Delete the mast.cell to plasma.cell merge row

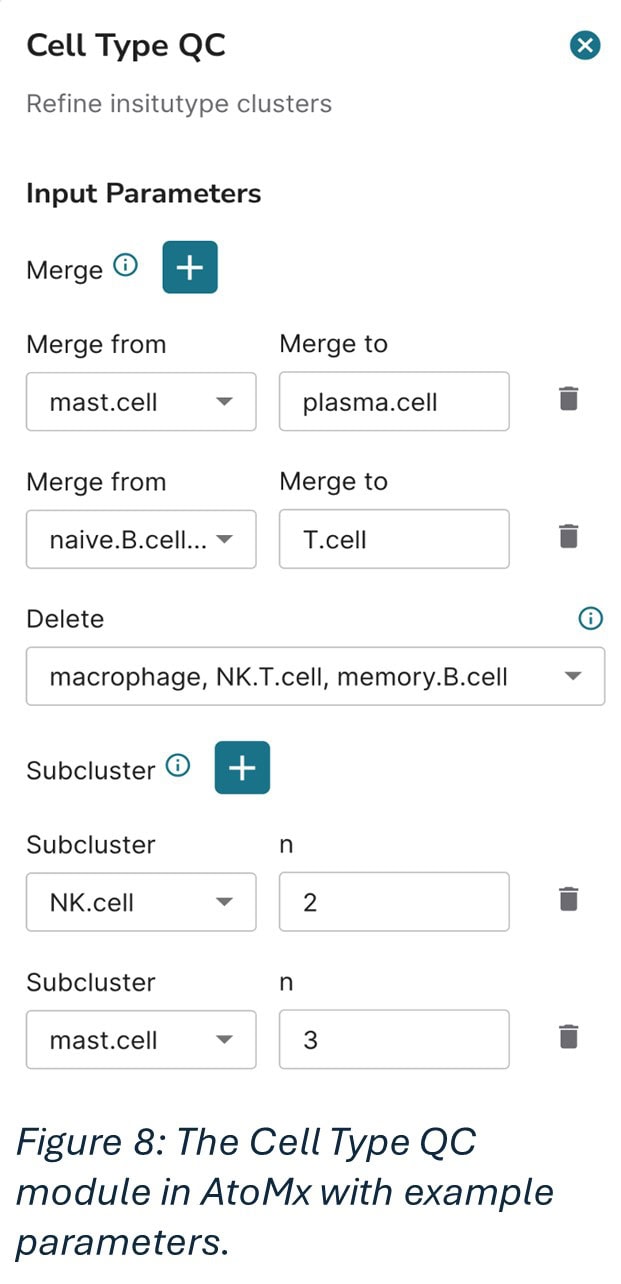click(x=568, y=399)
